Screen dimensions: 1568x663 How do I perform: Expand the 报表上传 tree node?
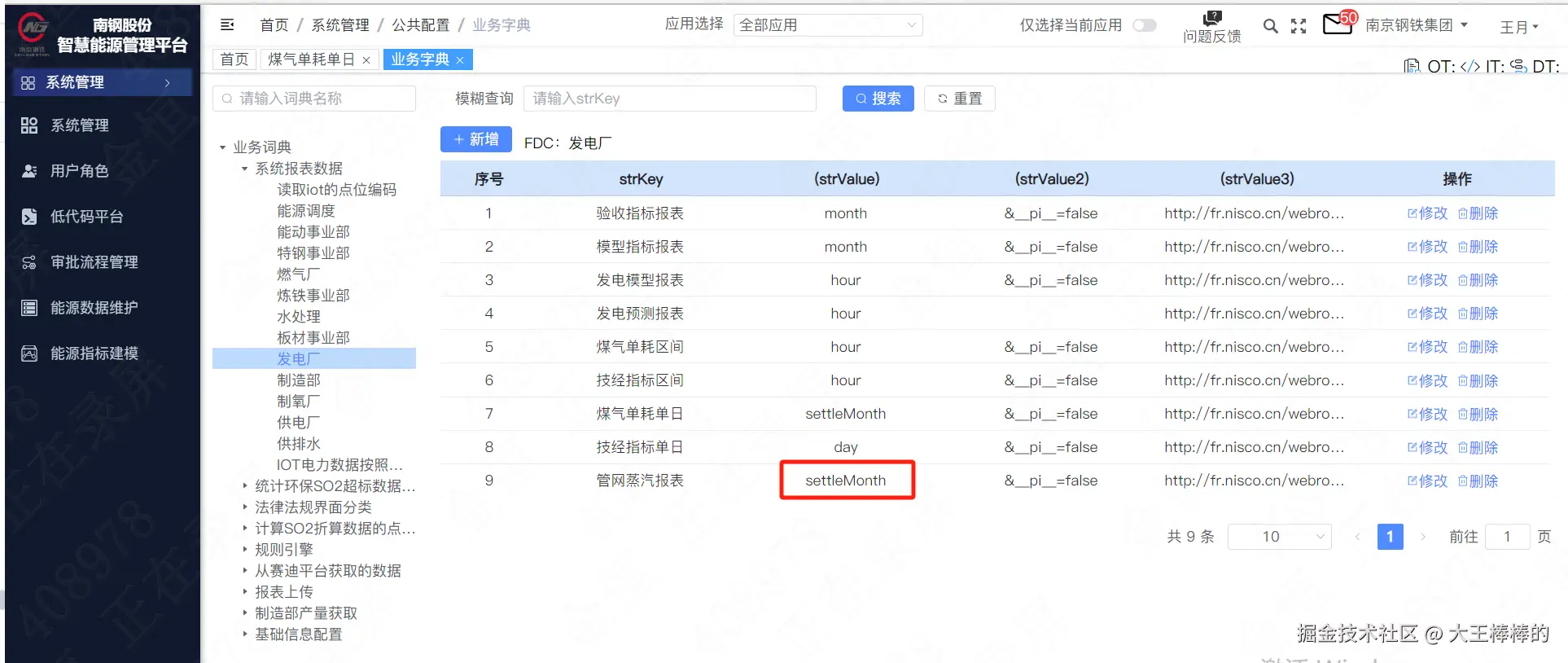[244, 591]
